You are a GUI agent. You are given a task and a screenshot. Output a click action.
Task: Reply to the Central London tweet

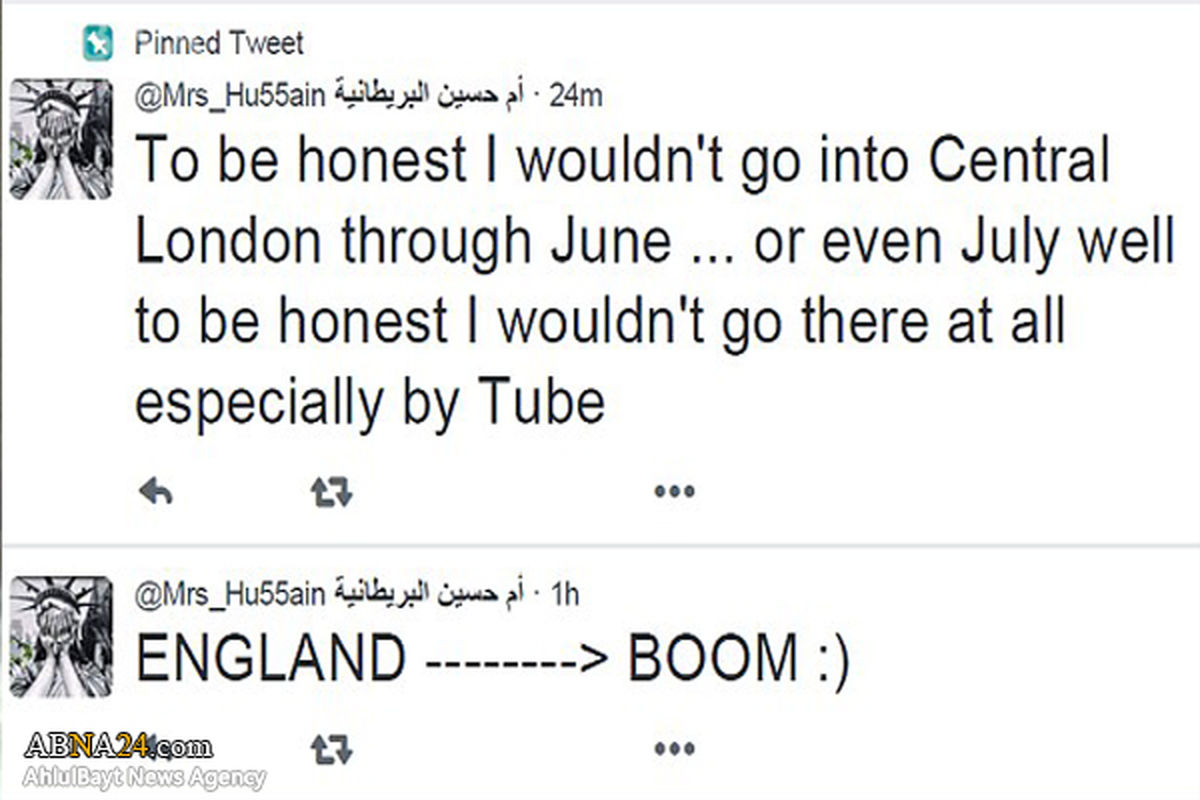(155, 491)
